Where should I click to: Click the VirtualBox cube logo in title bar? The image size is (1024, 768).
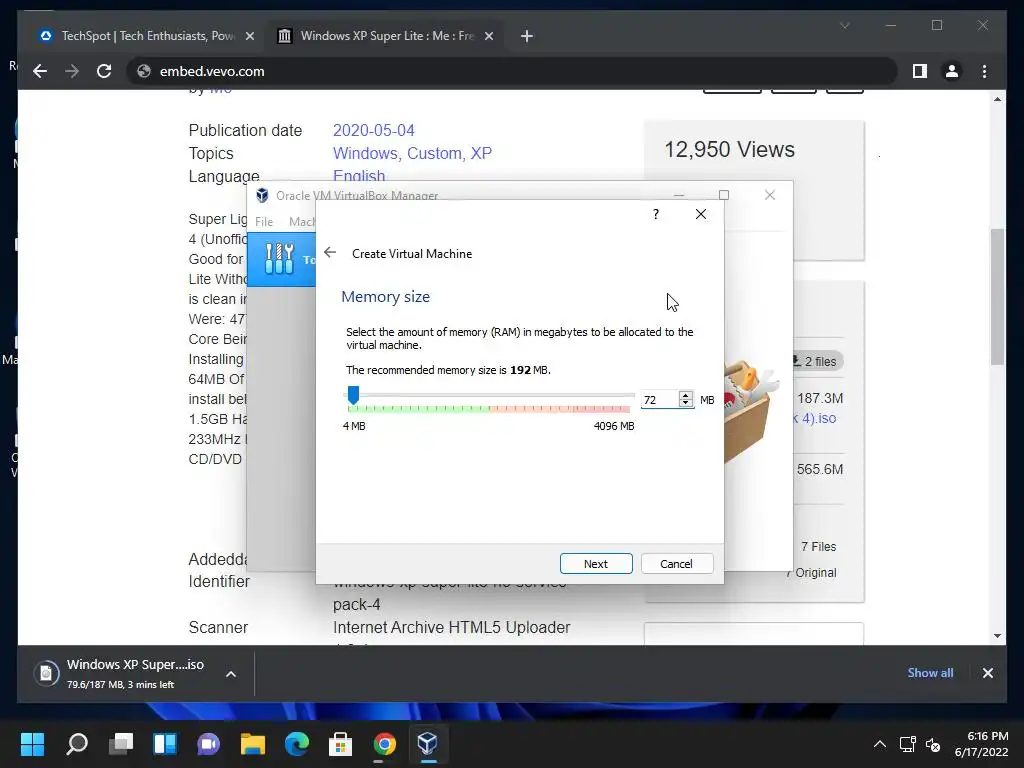pos(262,195)
